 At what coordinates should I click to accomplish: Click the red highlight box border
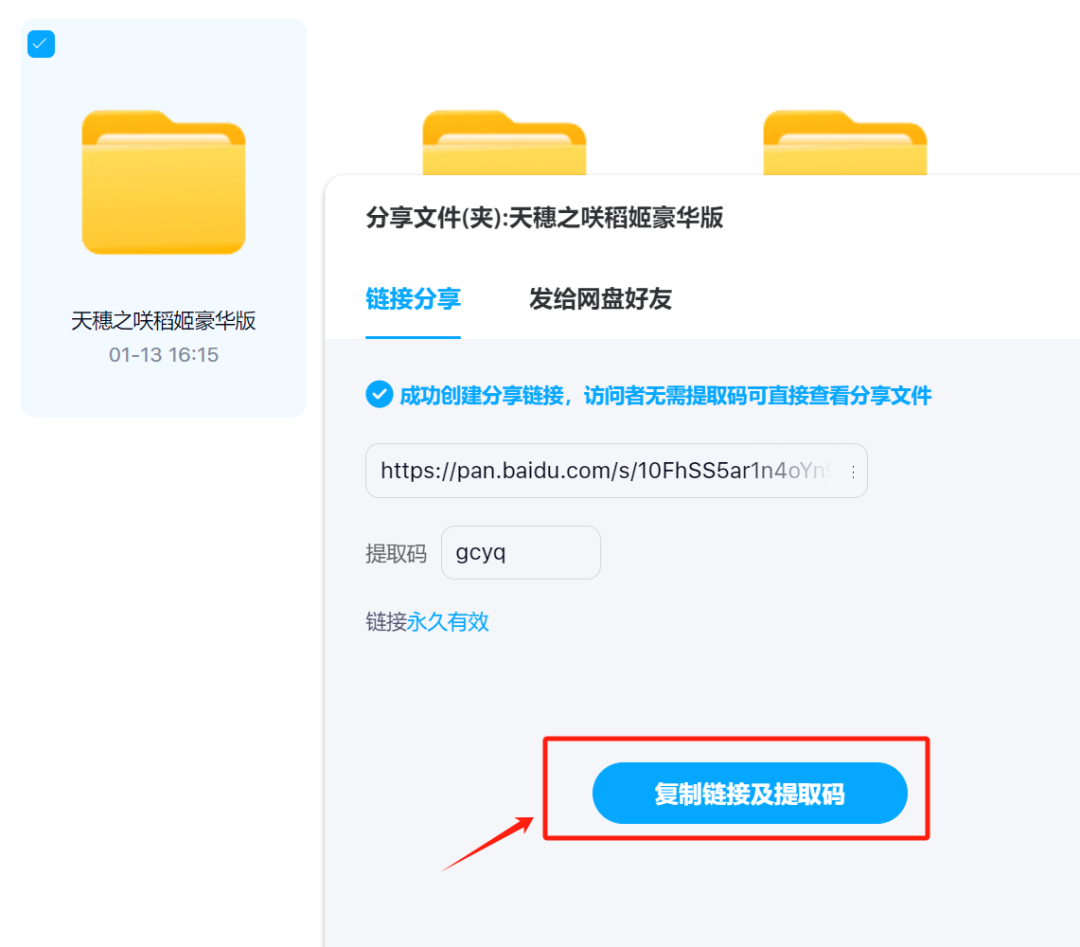coord(736,740)
